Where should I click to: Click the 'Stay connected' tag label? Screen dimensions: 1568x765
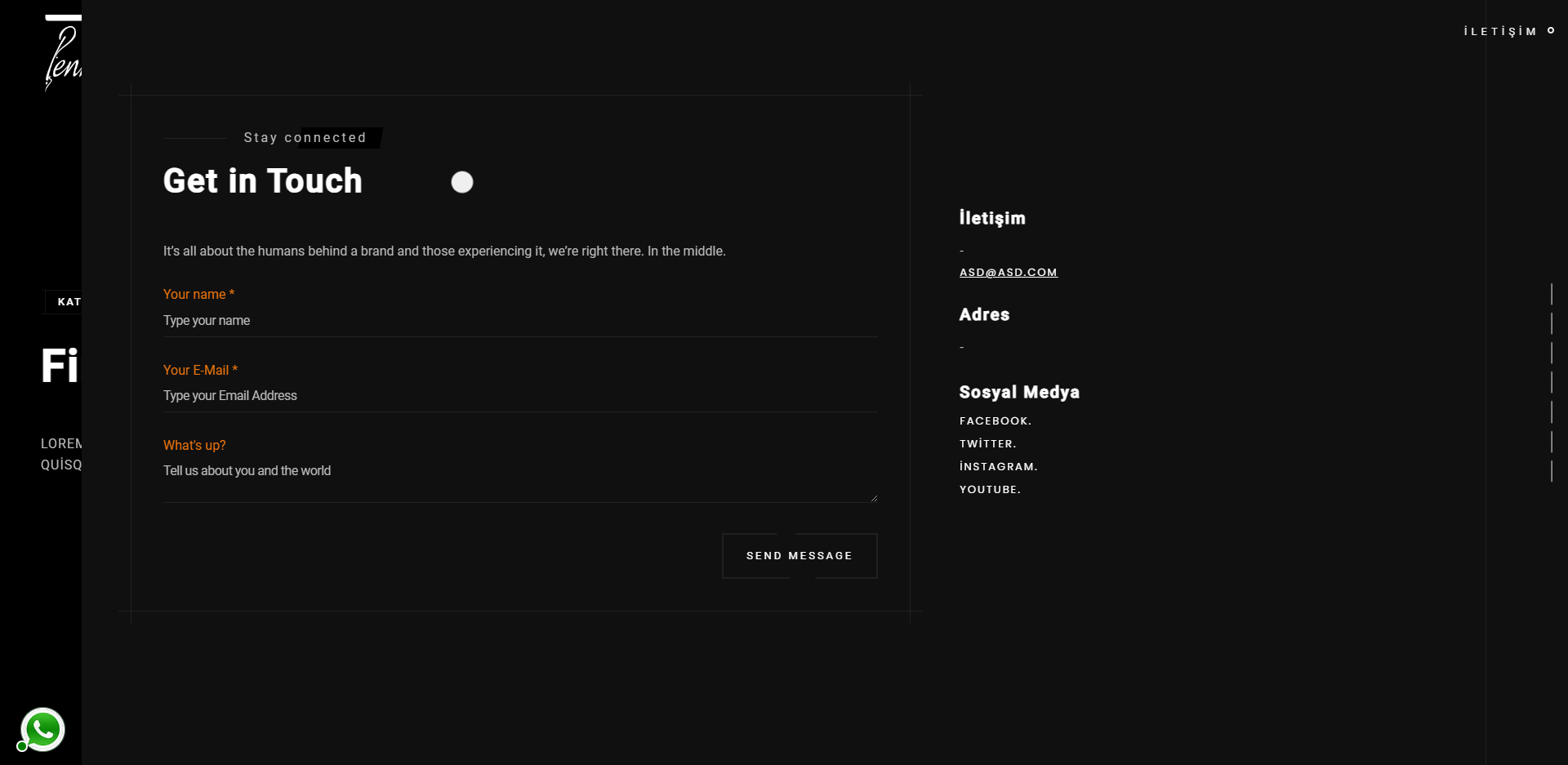(305, 138)
